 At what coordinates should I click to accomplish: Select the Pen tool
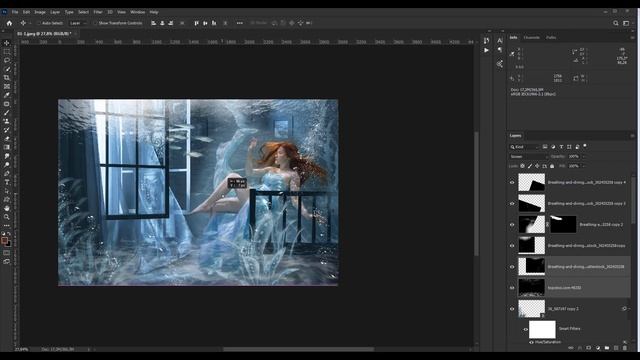click(7, 173)
